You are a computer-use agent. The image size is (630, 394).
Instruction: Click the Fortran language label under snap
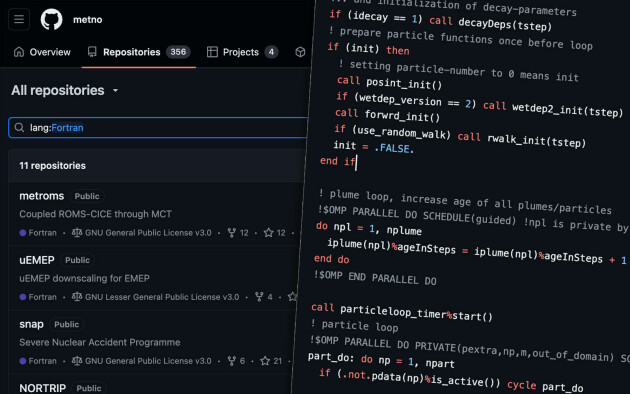coord(38,361)
